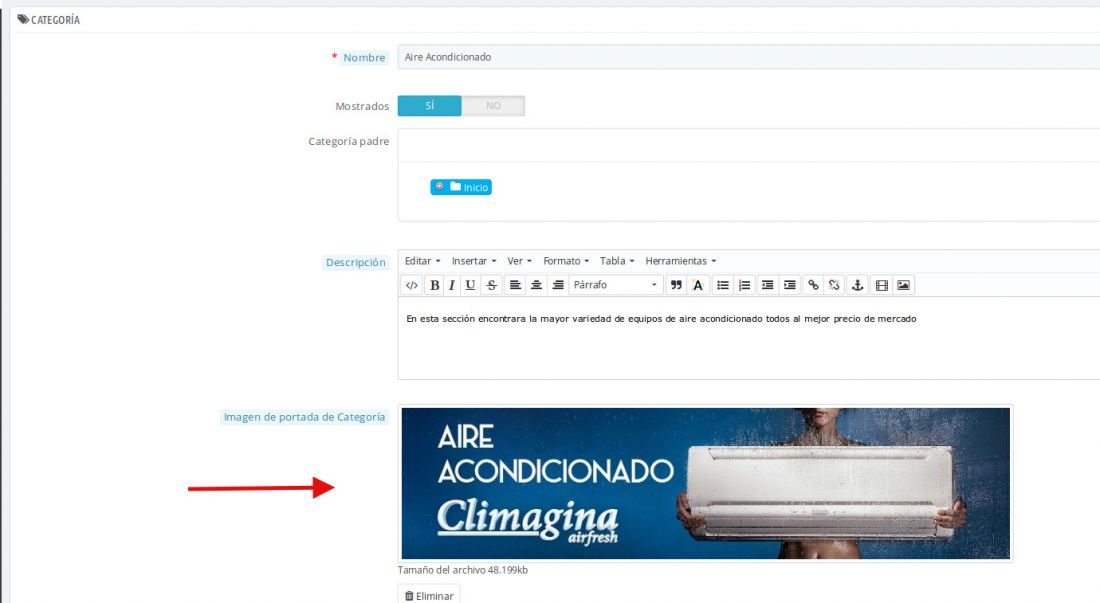Switch Mostrados to SÍ
Viewport: 1100px width, 603px height.
(429, 106)
